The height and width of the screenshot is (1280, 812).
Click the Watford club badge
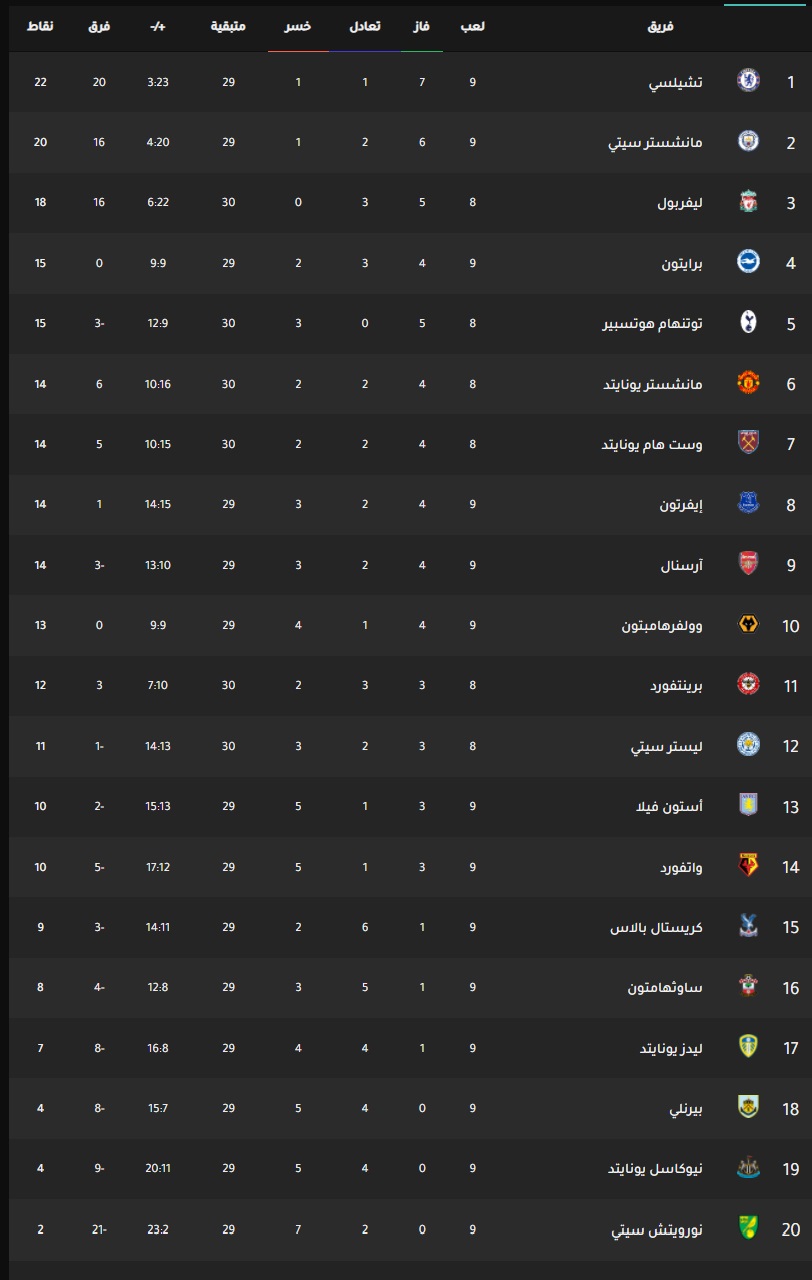pyautogui.click(x=748, y=866)
